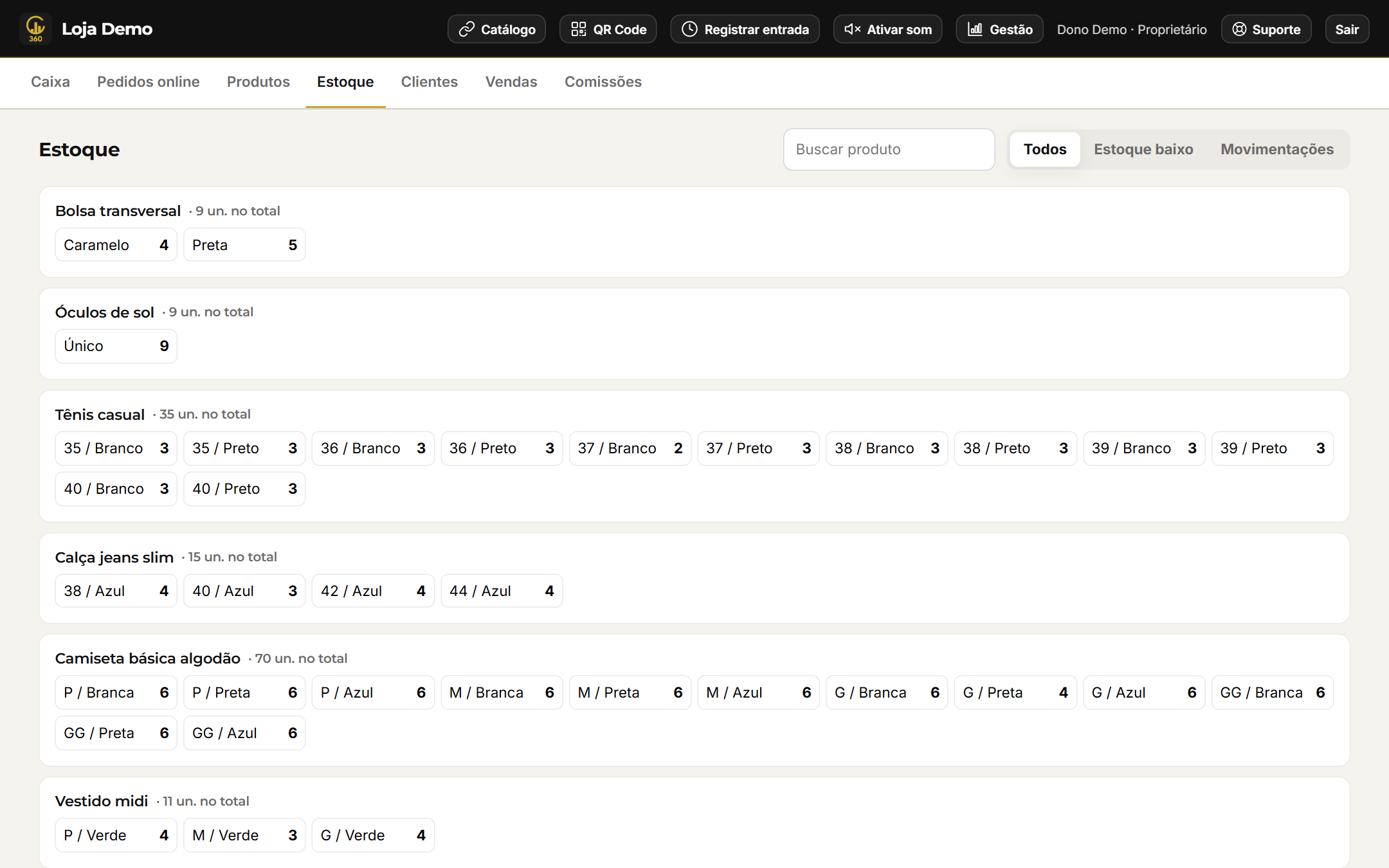This screenshot has width=1389, height=868.
Task: Click the M / Azul camiseta variant
Action: click(x=758, y=692)
